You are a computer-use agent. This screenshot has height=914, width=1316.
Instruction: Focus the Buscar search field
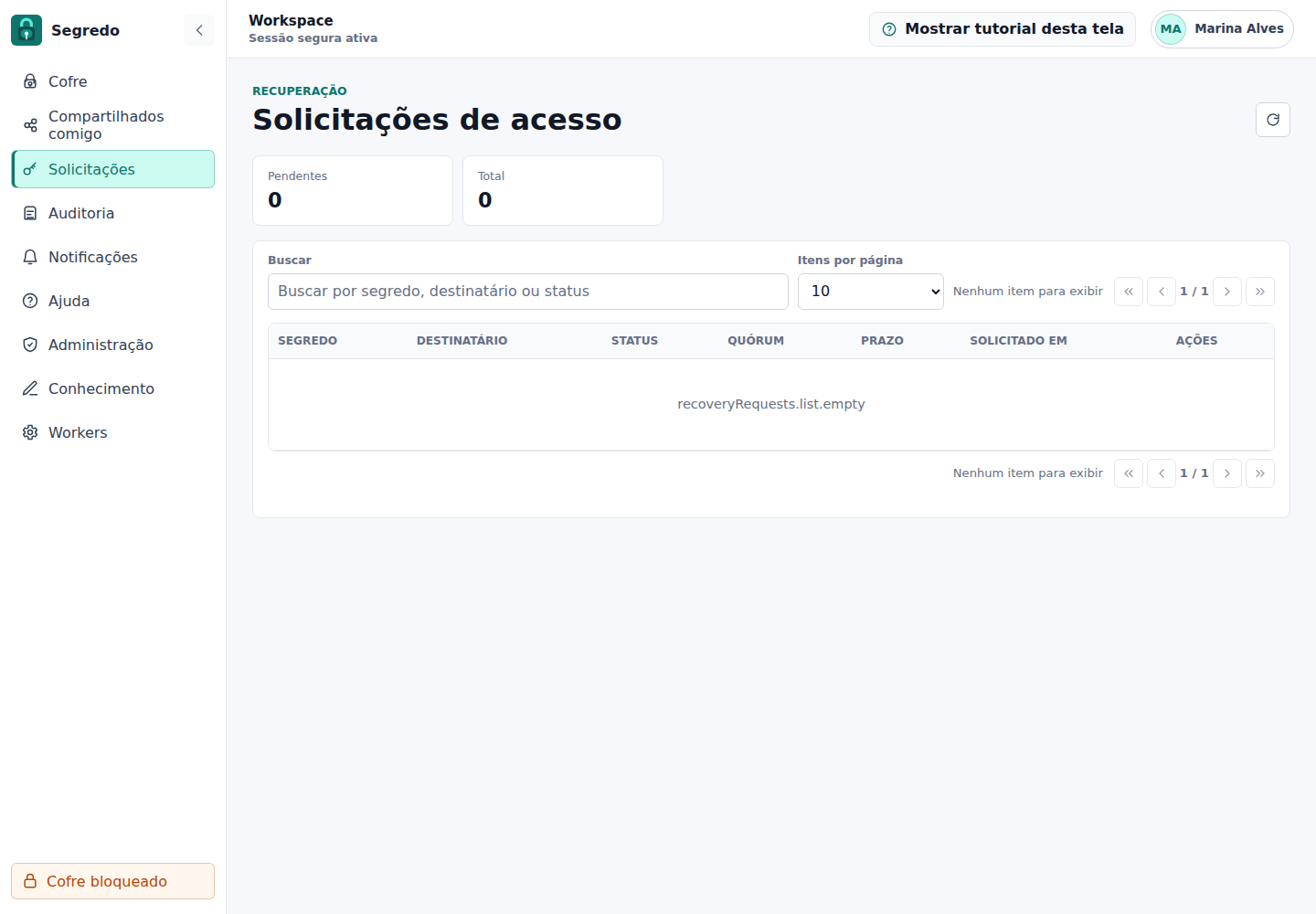[x=528, y=292]
